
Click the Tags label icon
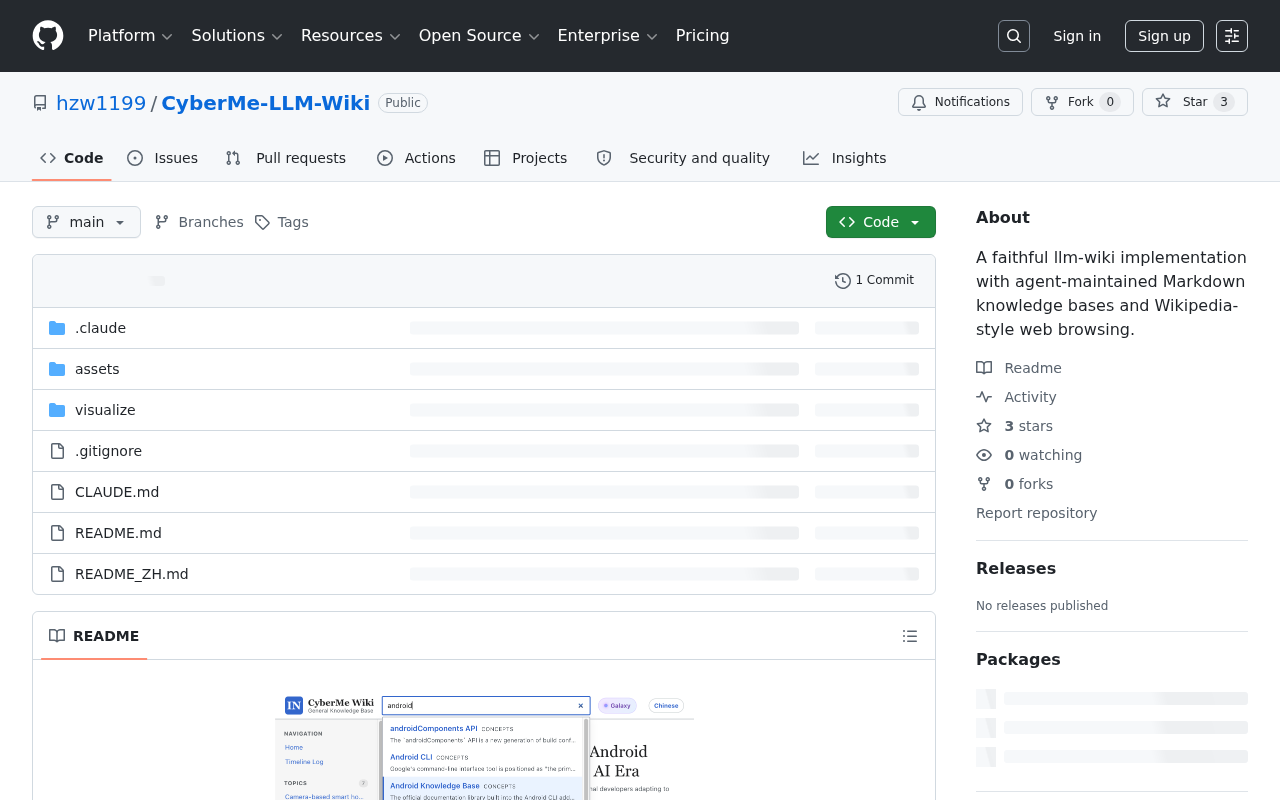pyautogui.click(x=262, y=222)
